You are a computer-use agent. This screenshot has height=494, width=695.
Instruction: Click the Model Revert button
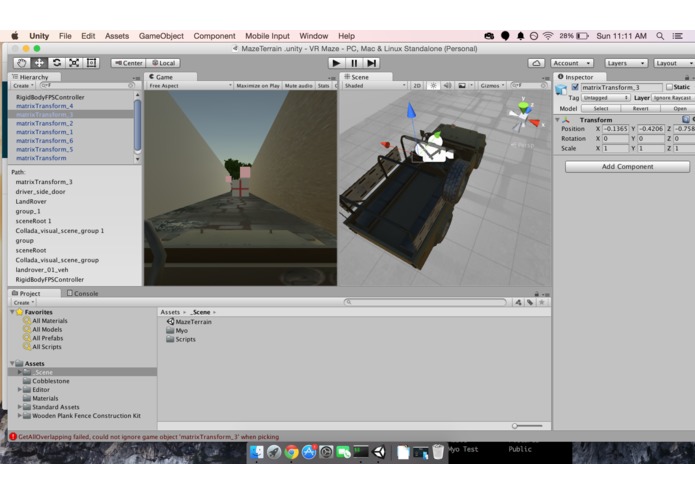(x=640, y=109)
